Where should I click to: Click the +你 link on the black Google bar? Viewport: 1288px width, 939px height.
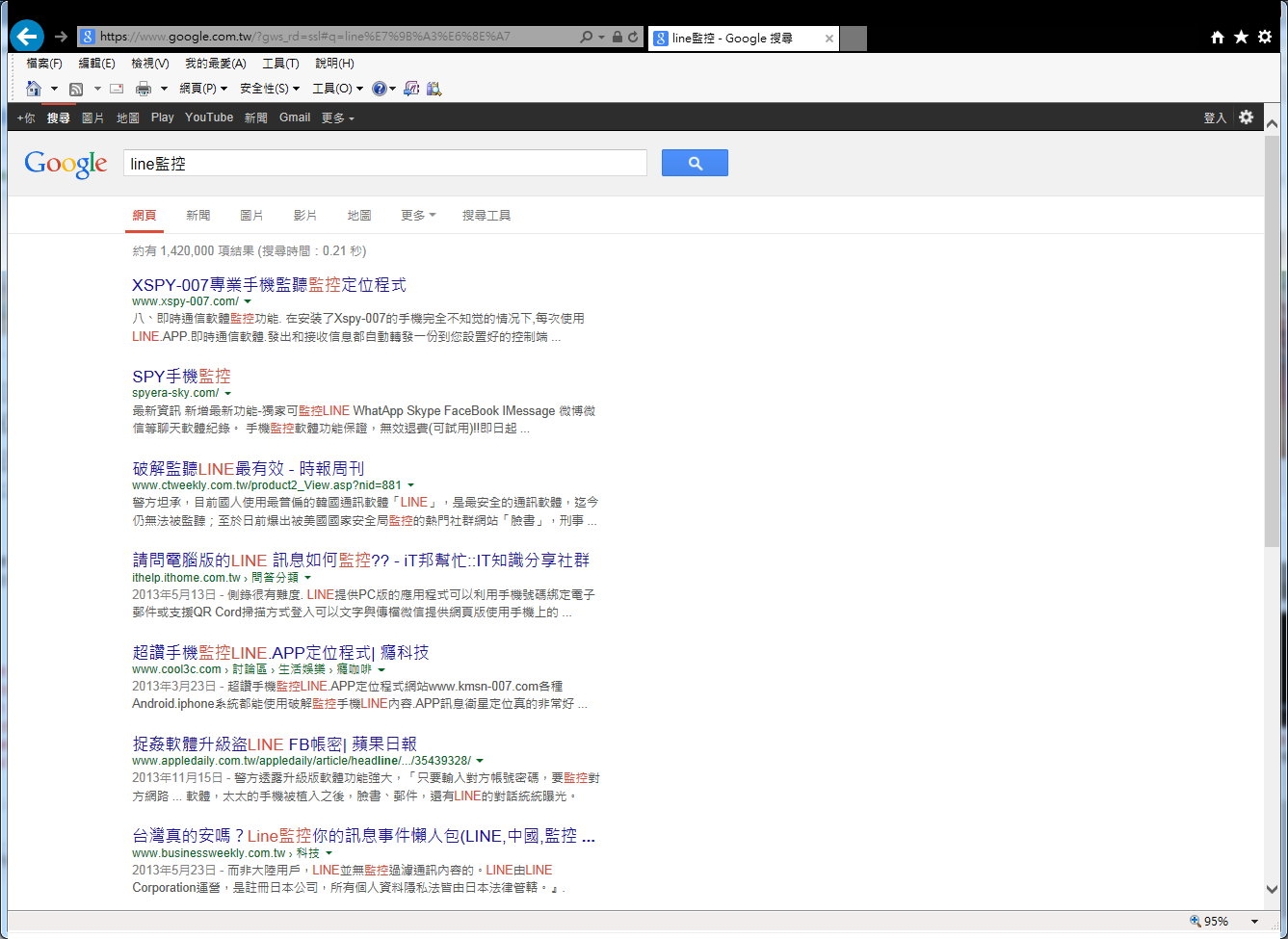coord(26,117)
